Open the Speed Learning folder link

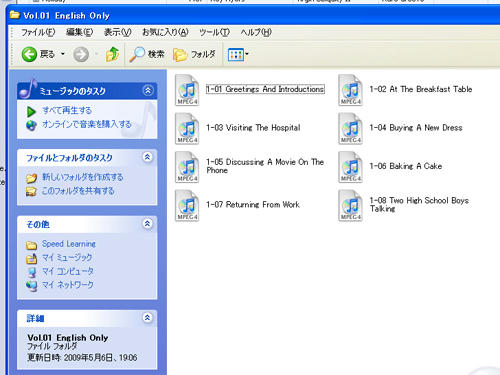point(69,244)
